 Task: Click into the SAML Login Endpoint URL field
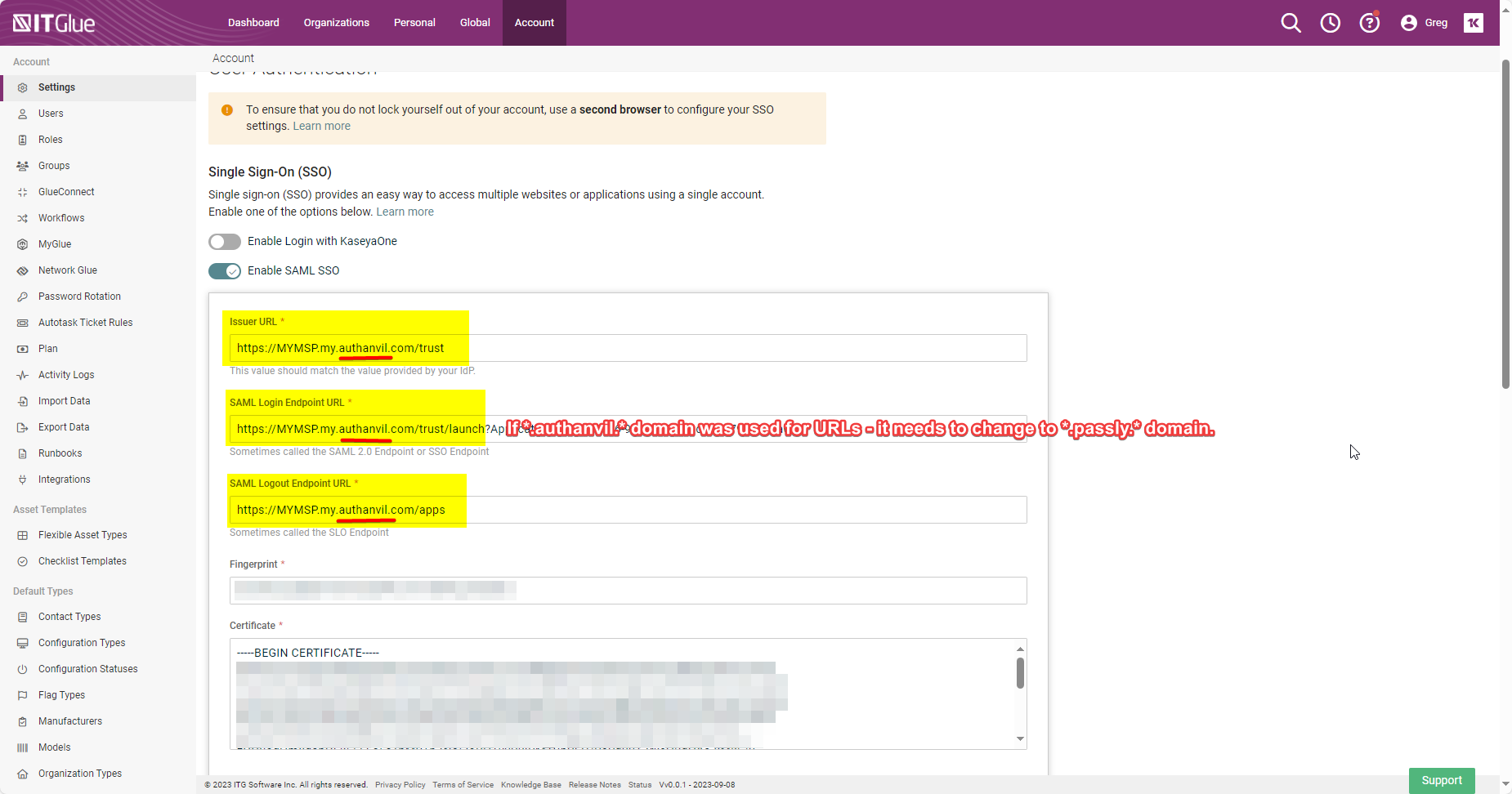tap(628, 429)
